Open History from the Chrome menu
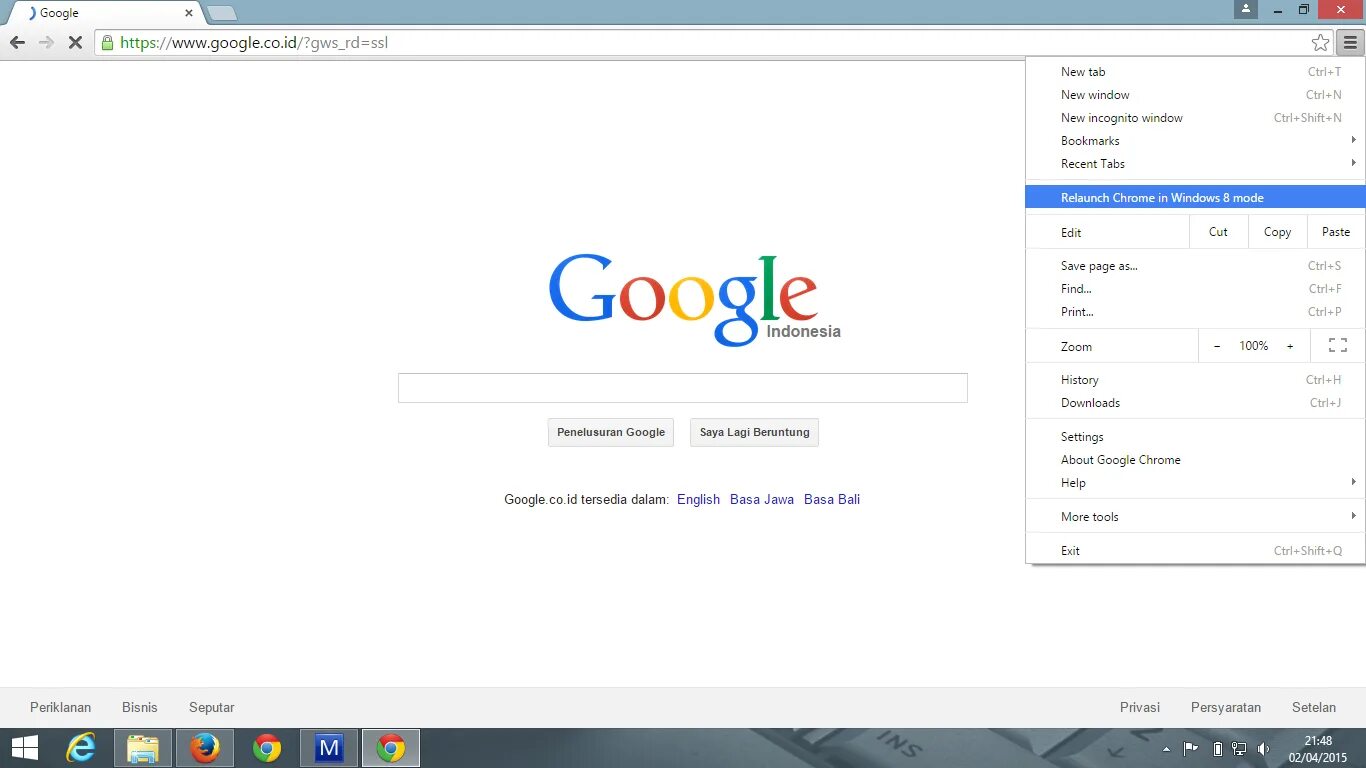The height and width of the screenshot is (768, 1366). click(1196, 380)
